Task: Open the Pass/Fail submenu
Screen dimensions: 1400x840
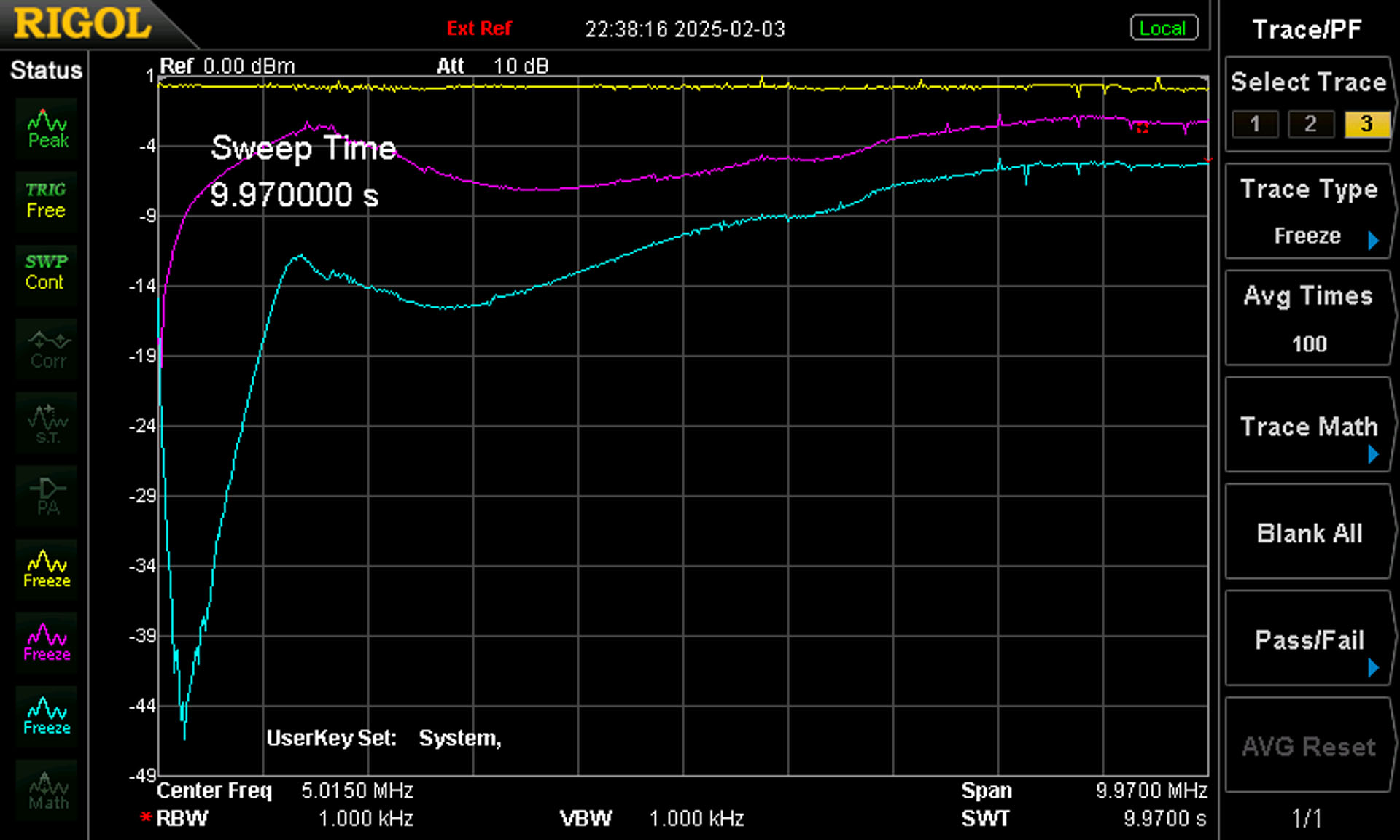Action: tap(1309, 639)
